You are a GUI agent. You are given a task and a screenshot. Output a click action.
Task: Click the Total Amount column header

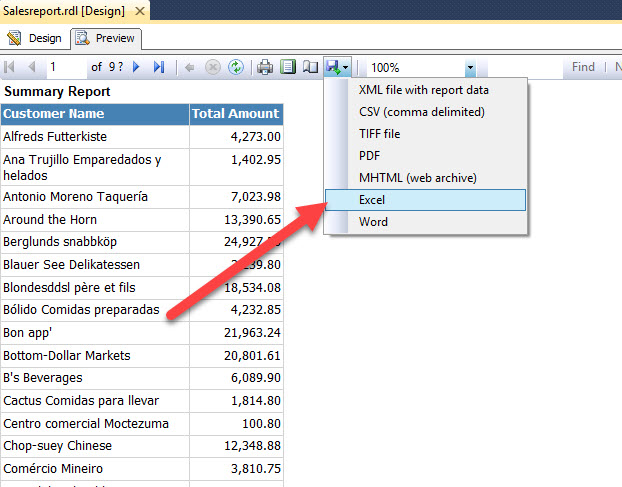click(236, 114)
